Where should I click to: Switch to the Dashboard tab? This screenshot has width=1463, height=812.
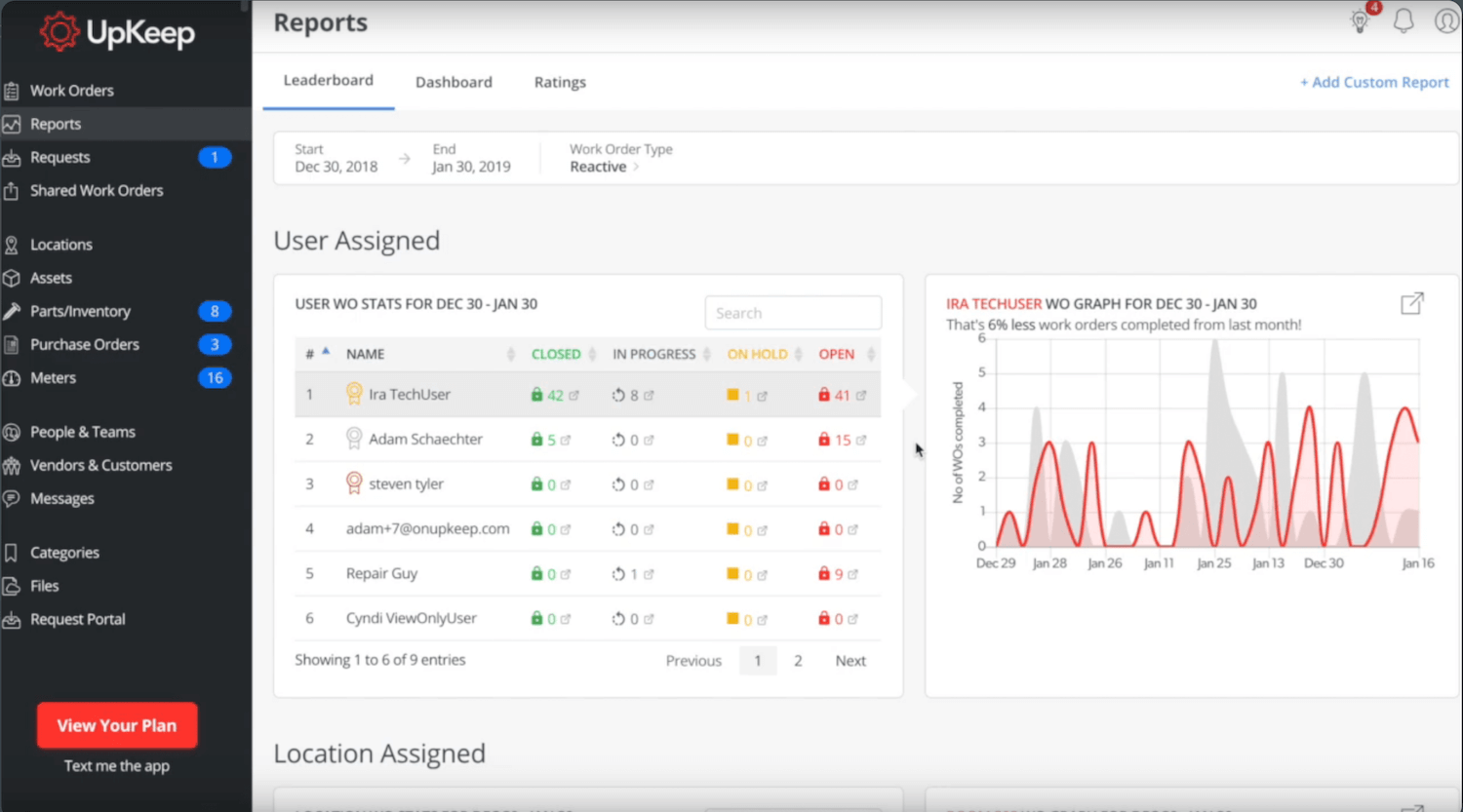[x=454, y=82]
